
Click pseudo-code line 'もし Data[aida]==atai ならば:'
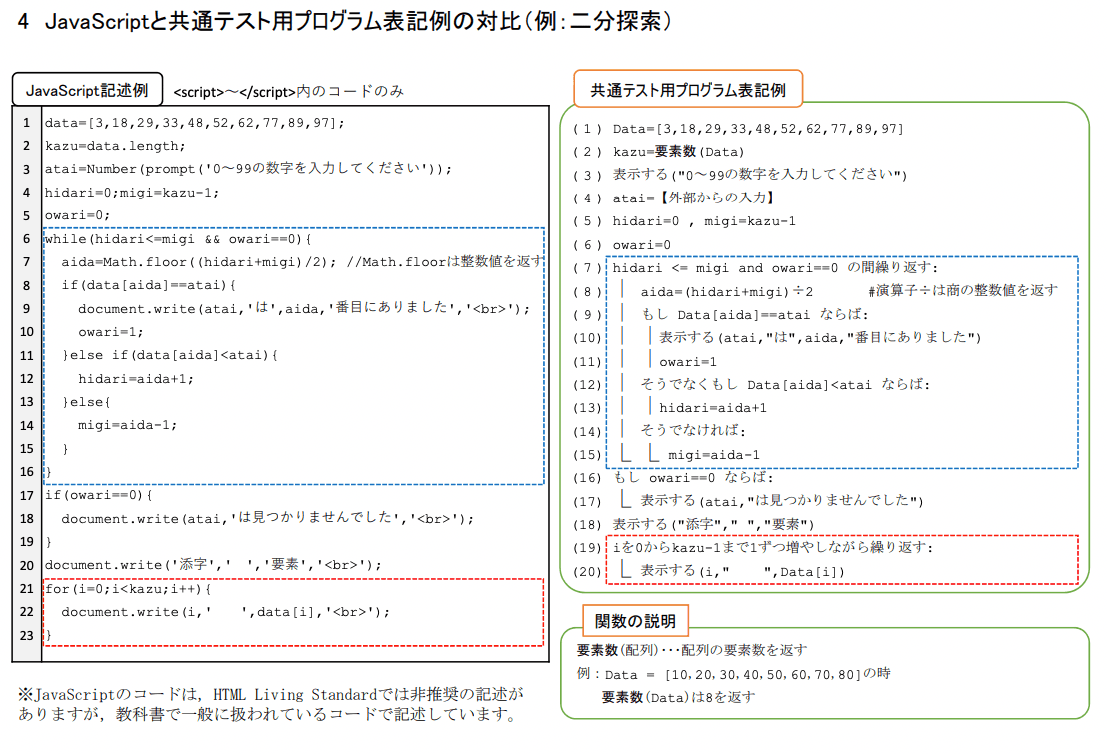tap(755, 314)
